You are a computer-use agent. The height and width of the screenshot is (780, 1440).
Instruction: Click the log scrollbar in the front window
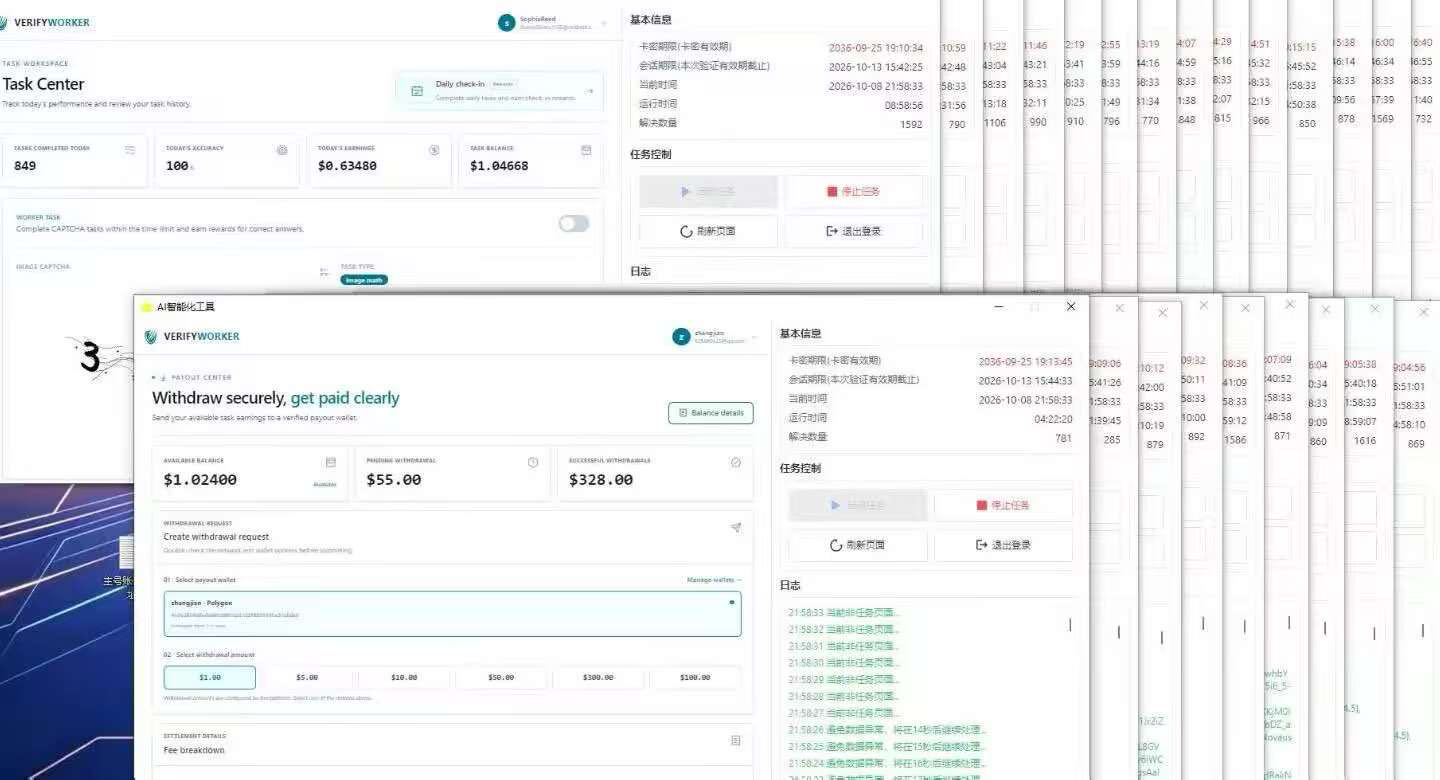pos(1070,625)
